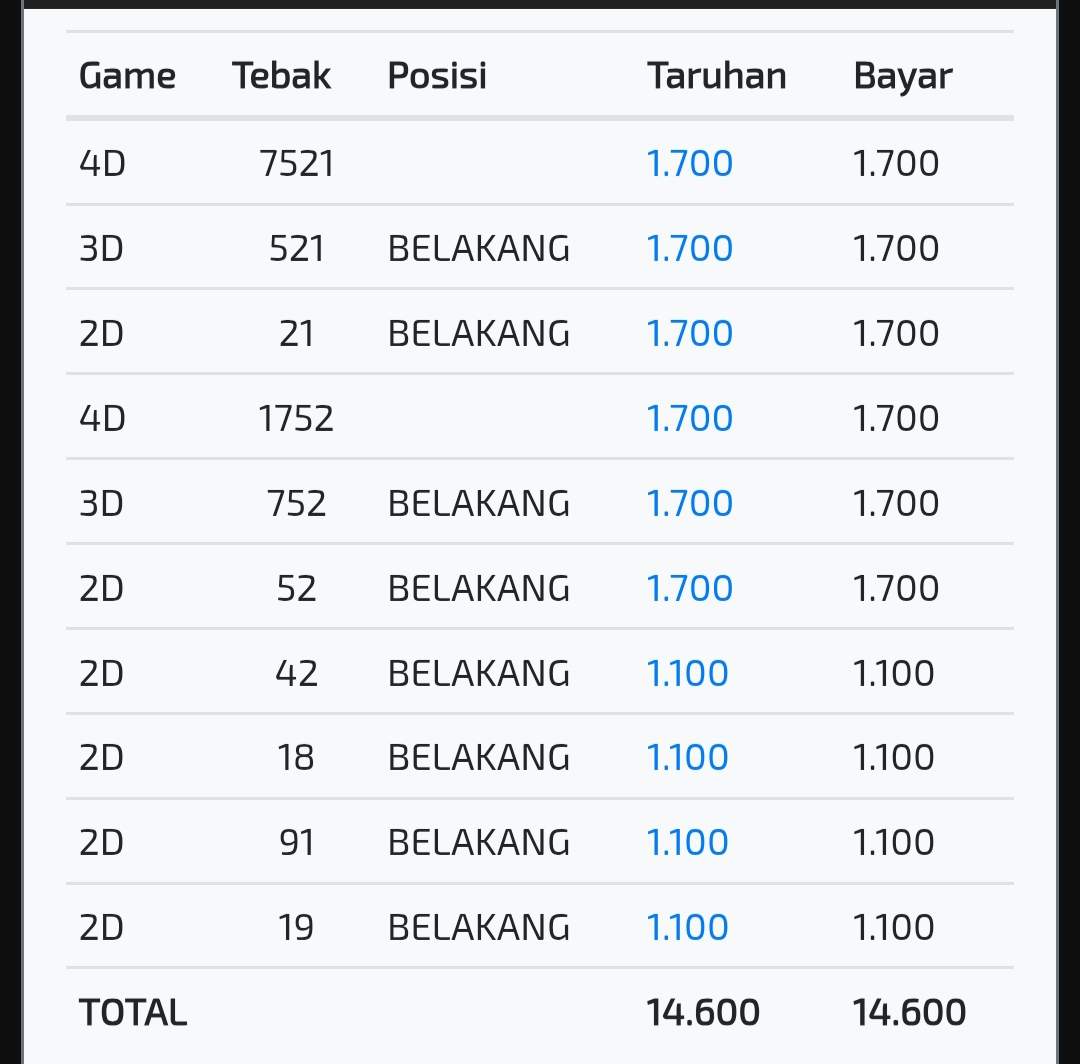Click the Taruhan link for guess 1752
1080x1064 pixels.
[x=690, y=418]
